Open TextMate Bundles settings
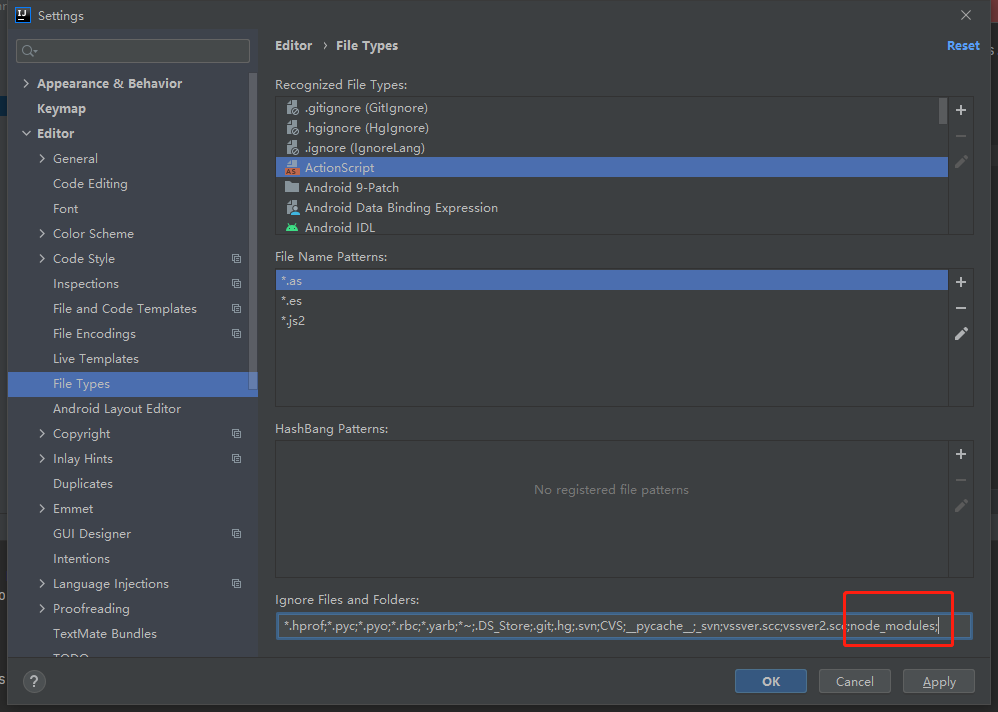The image size is (998, 712). point(105,634)
